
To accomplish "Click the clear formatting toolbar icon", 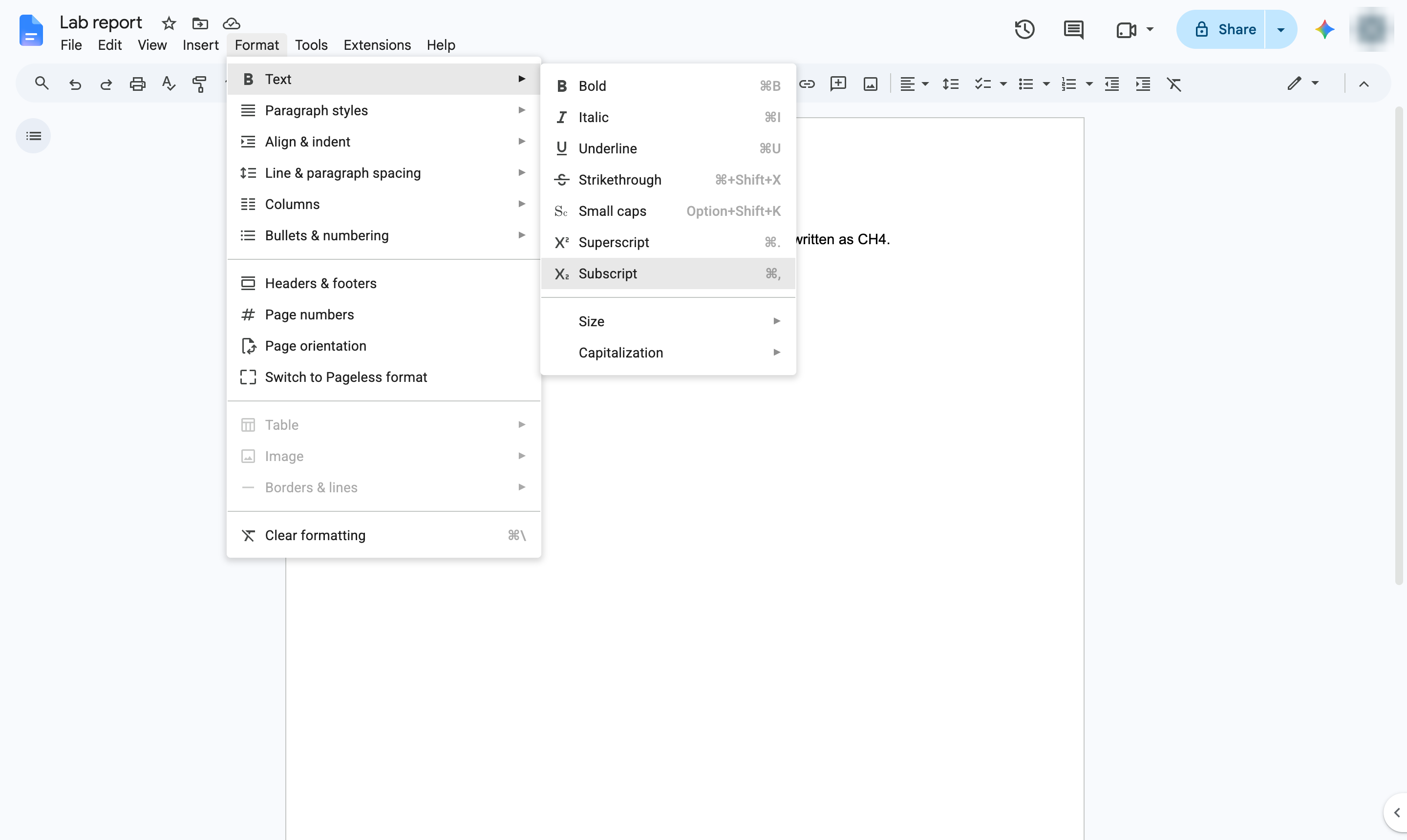I will (x=1174, y=84).
